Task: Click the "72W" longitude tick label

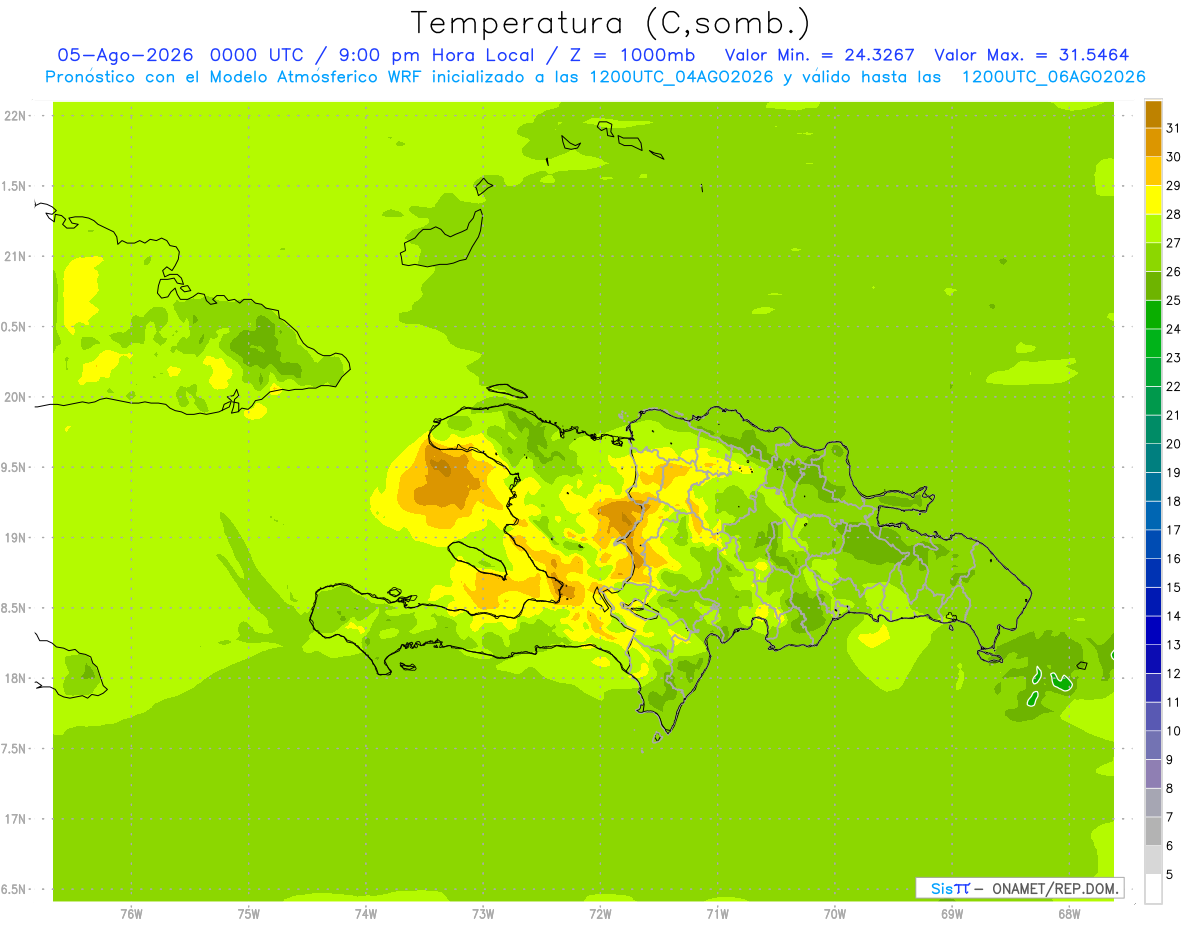Action: point(600,914)
